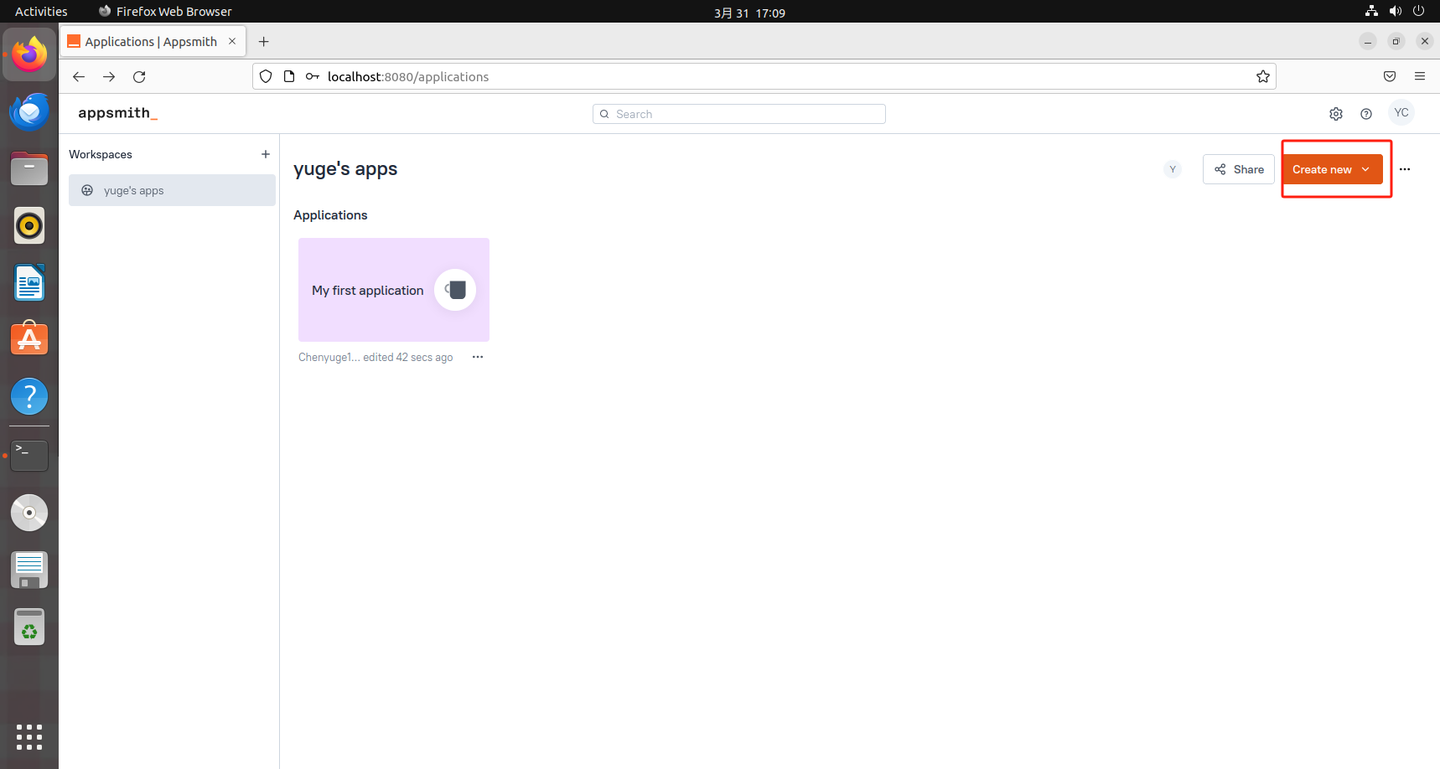This screenshot has width=1440, height=769.
Task: Open Firefox tracking protection shield icon
Action: 265,76
